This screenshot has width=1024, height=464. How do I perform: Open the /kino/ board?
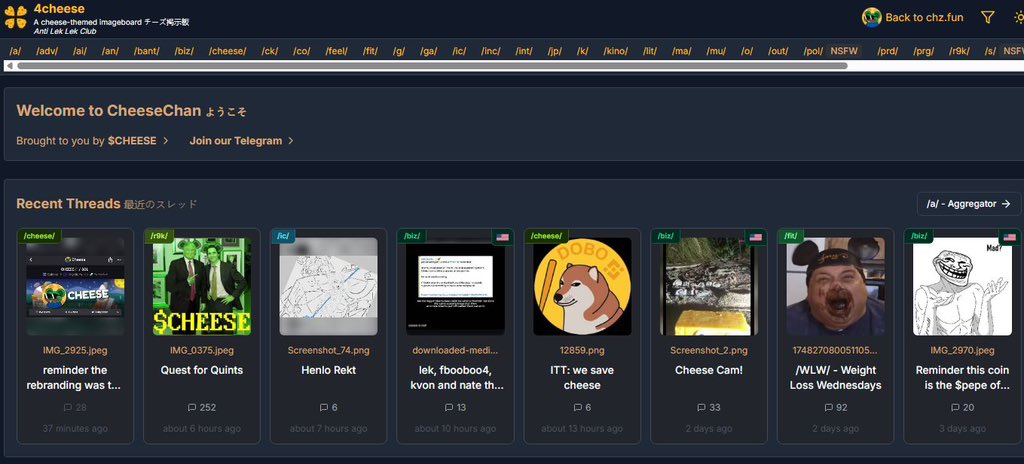(x=616, y=51)
